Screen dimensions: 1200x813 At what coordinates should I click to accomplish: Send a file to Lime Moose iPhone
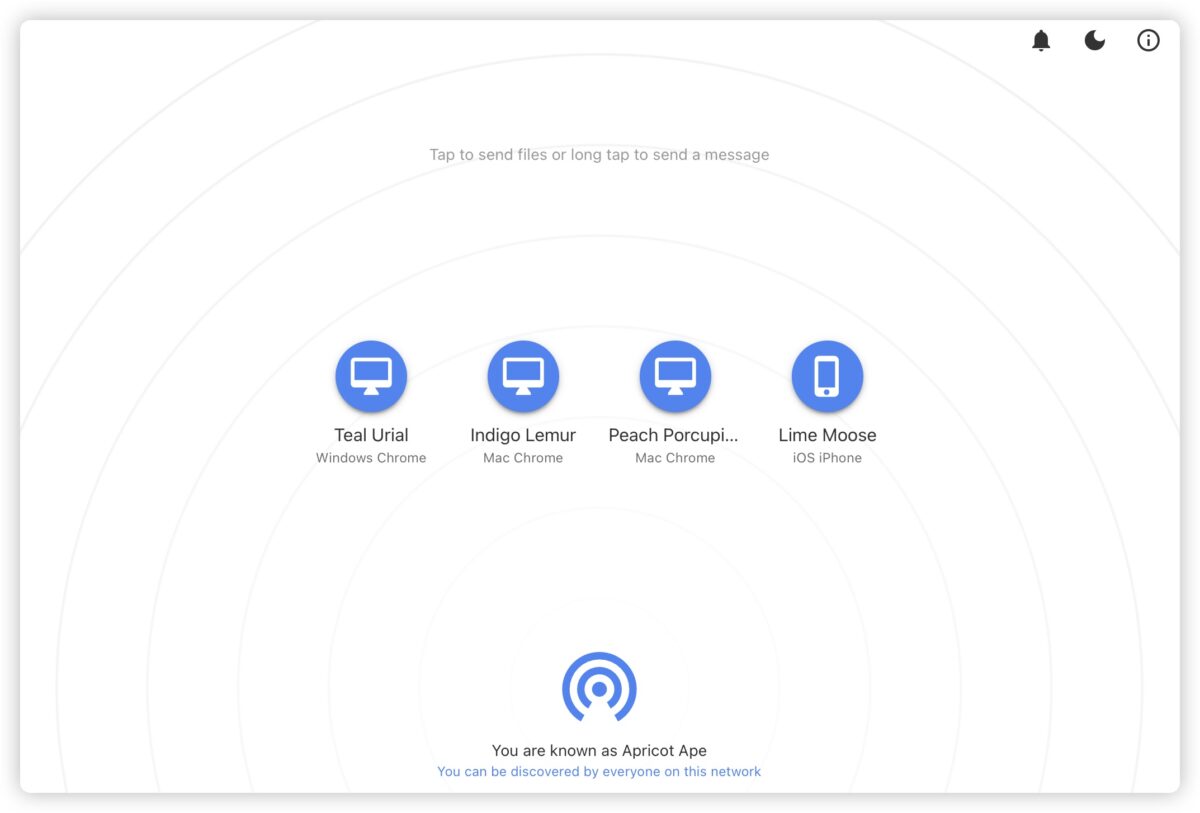pyautogui.click(x=827, y=375)
